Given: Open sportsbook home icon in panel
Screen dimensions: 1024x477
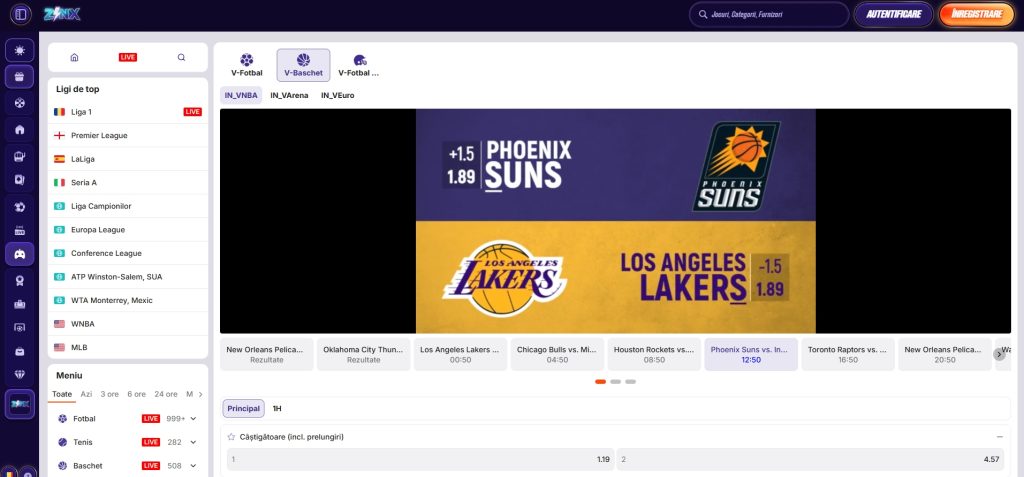Looking at the screenshot, I should [74, 58].
